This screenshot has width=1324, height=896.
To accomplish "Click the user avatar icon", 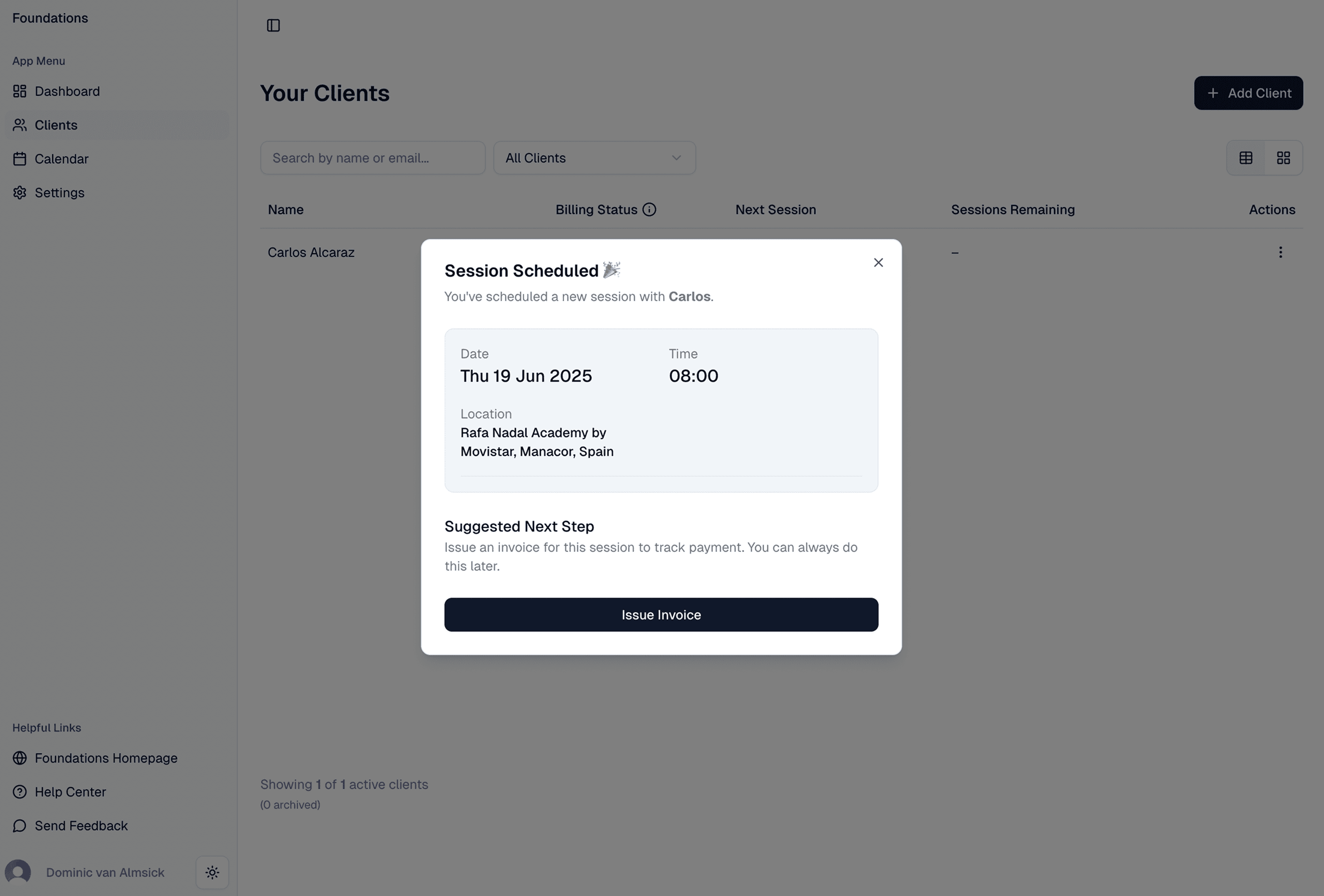I will tap(18, 872).
